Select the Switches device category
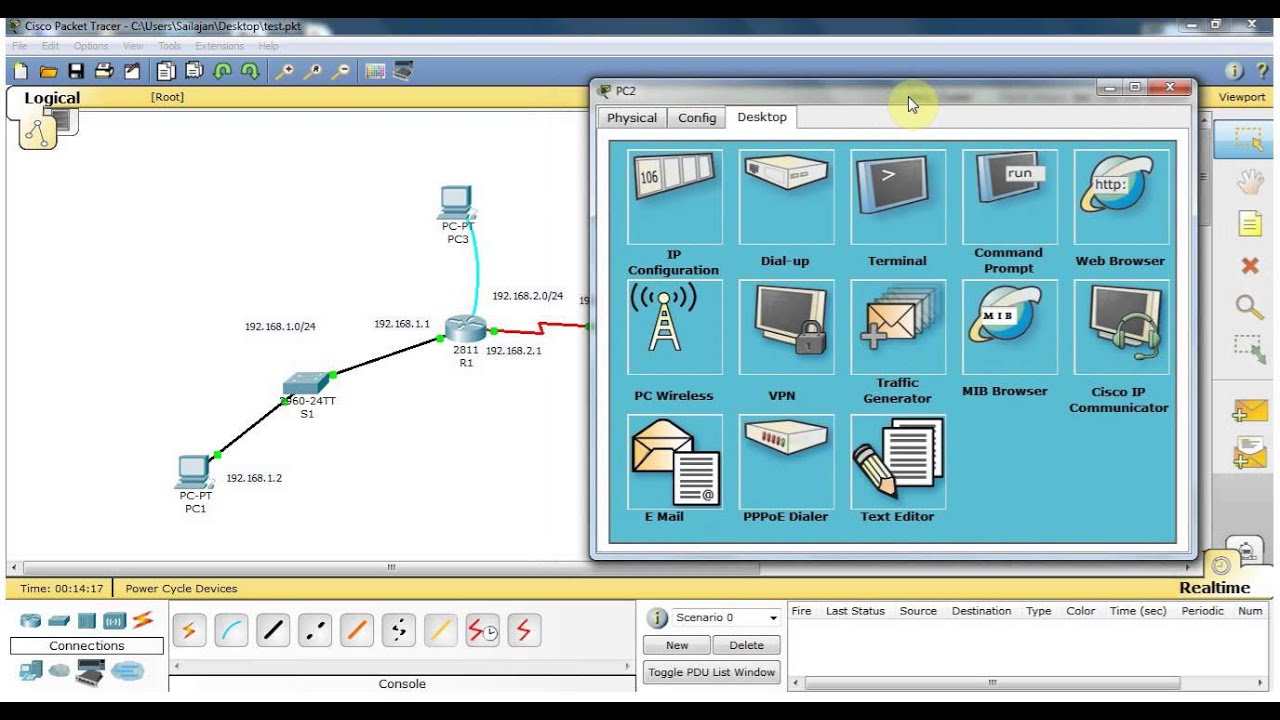Image resolution: width=1280 pixels, height=720 pixels. click(59, 621)
